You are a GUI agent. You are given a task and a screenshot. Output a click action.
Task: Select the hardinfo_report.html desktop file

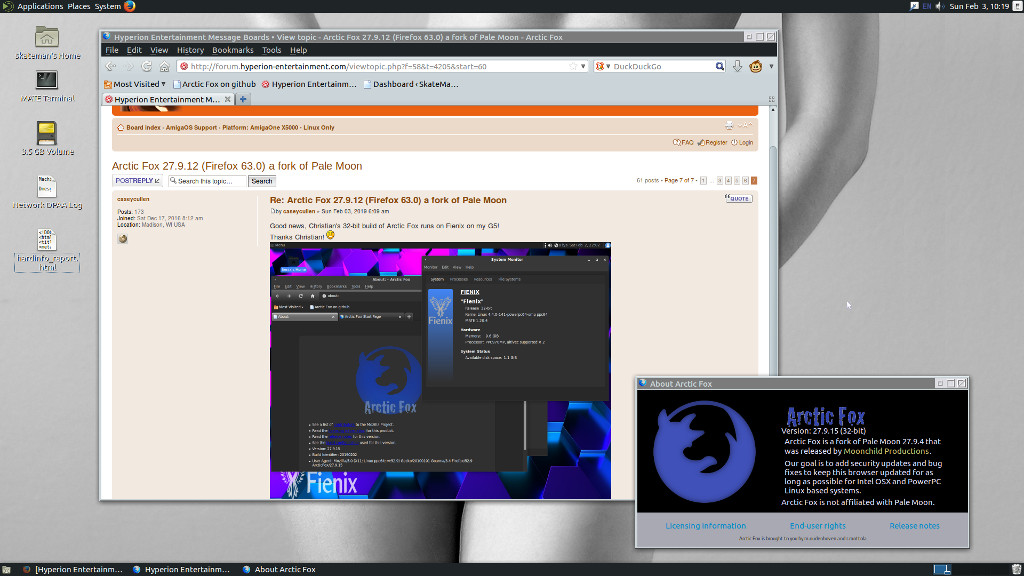(47, 250)
